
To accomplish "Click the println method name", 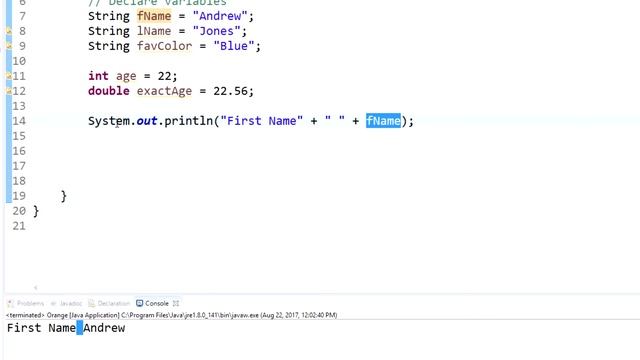I will (x=189, y=121).
